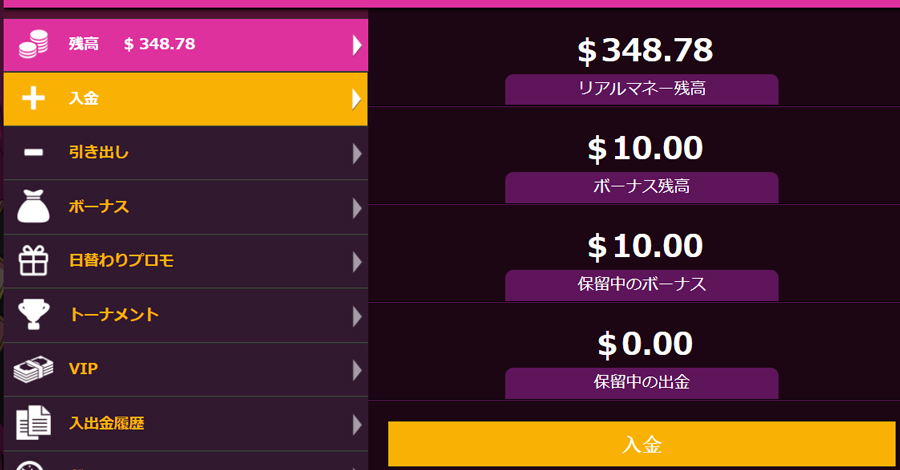Click the trophy tournament icon
Screen dimensions: 900x470
coord(33,314)
